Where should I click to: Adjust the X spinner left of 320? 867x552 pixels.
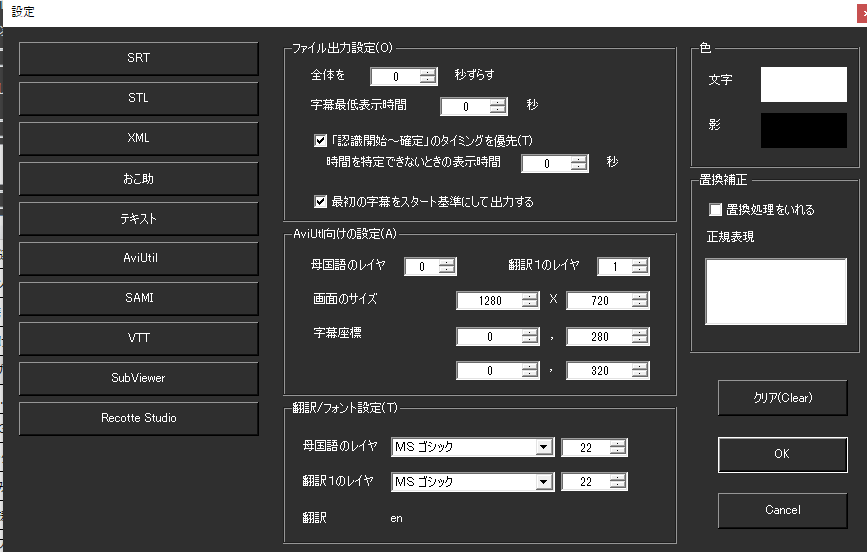530,371
